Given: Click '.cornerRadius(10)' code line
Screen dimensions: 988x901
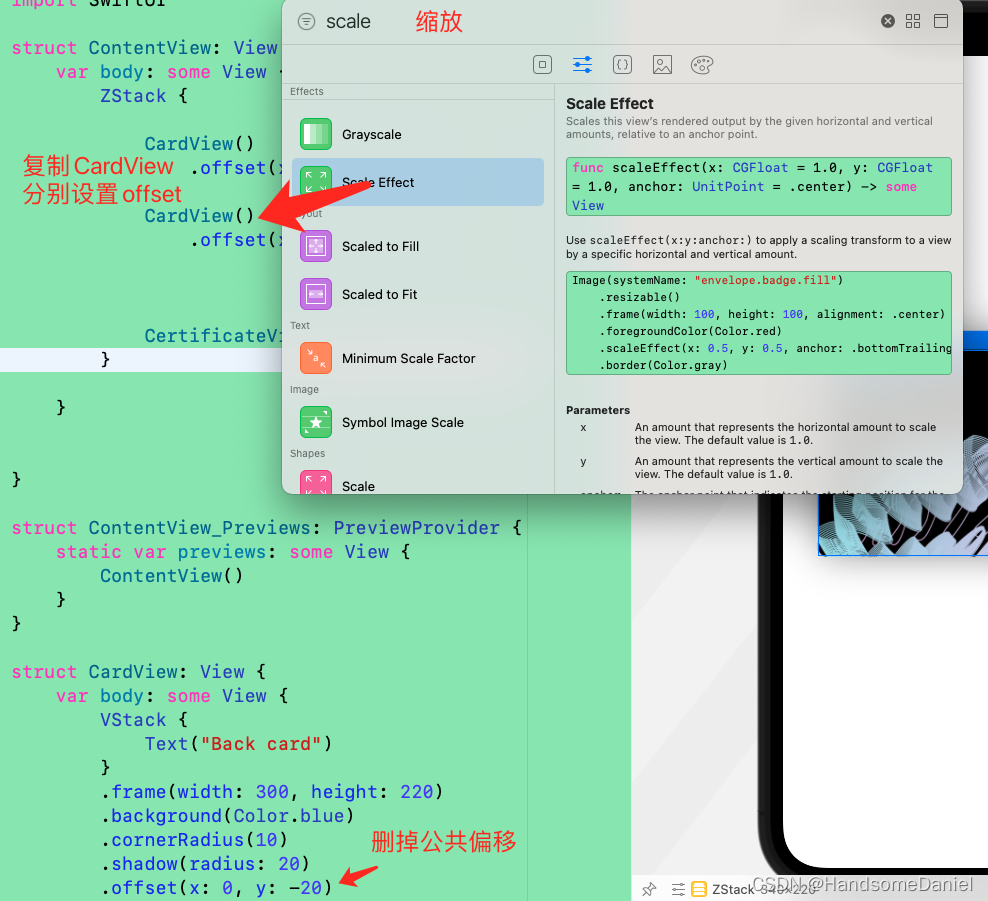Looking at the screenshot, I should 194,839.
